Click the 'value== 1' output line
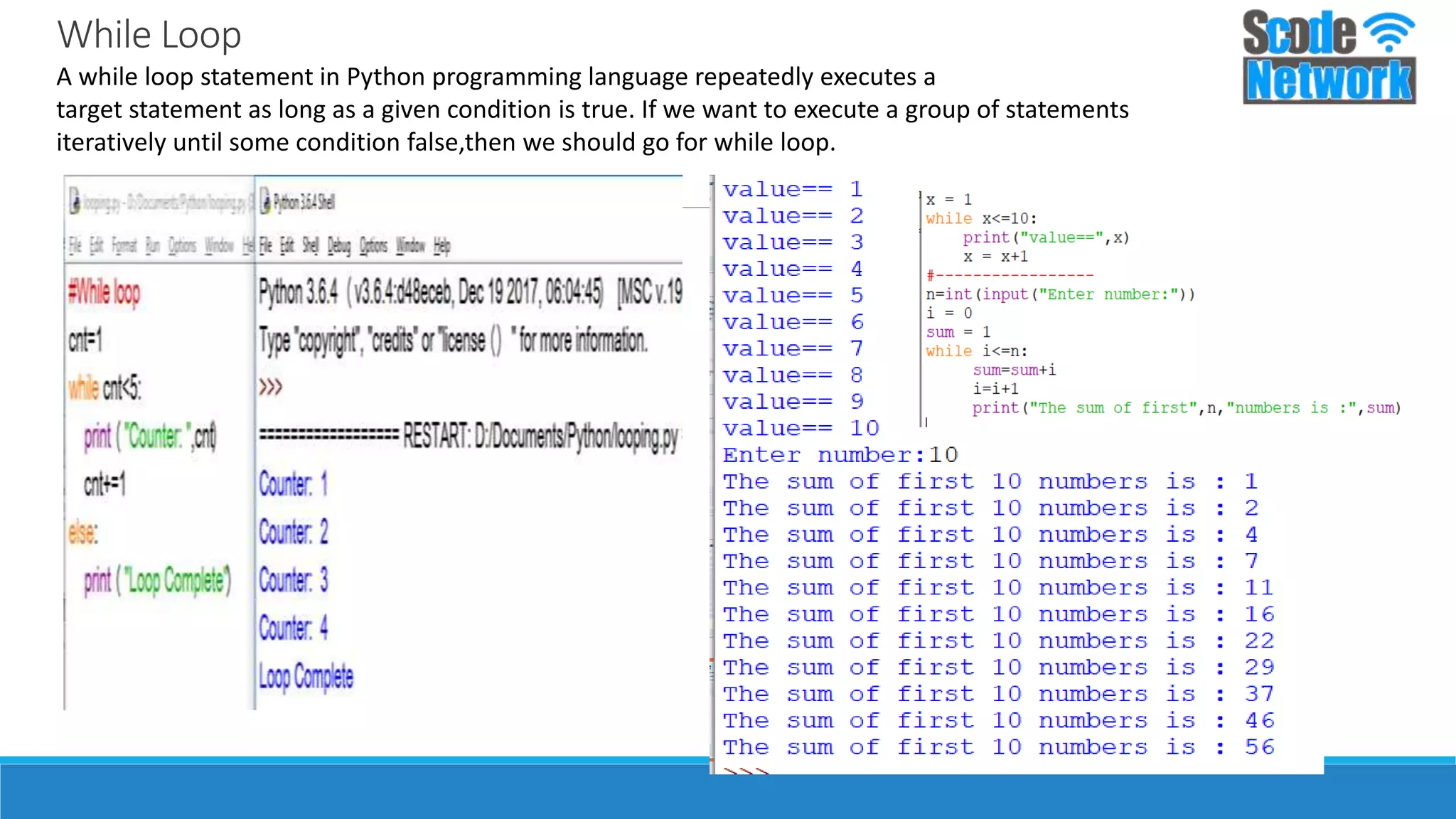This screenshot has width=1456, height=819. click(793, 190)
